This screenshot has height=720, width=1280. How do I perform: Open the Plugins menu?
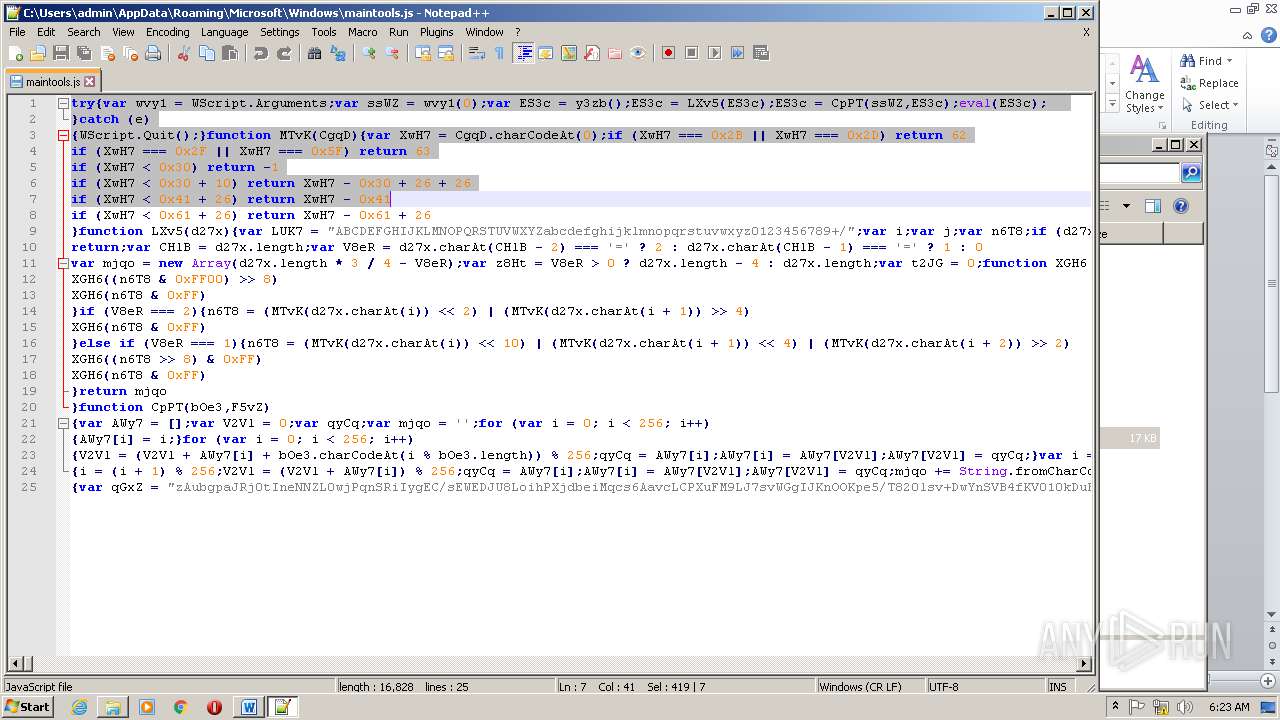436,32
